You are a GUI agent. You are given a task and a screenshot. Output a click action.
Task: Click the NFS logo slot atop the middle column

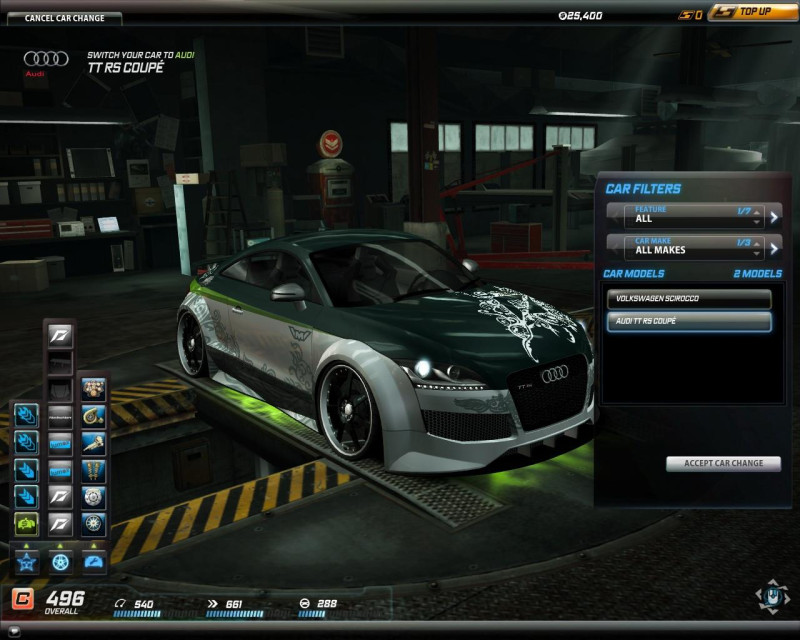pyautogui.click(x=60, y=336)
